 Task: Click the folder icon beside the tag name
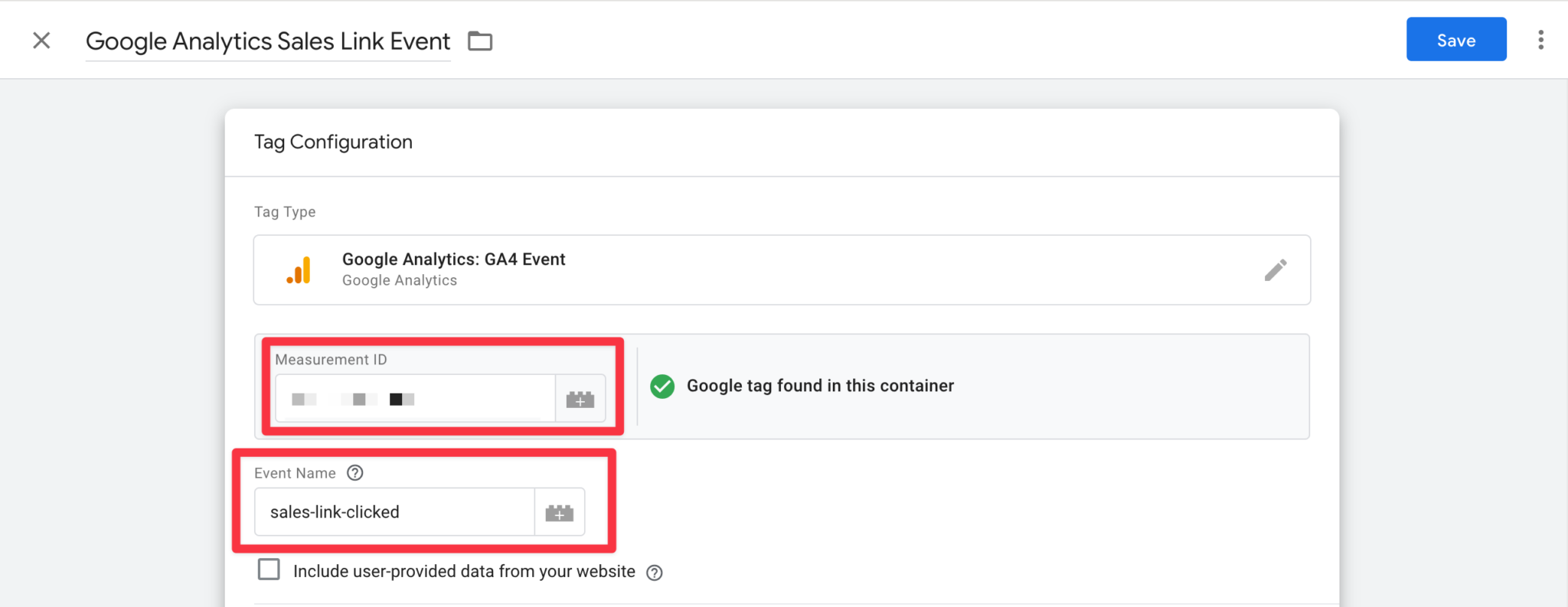tap(480, 41)
